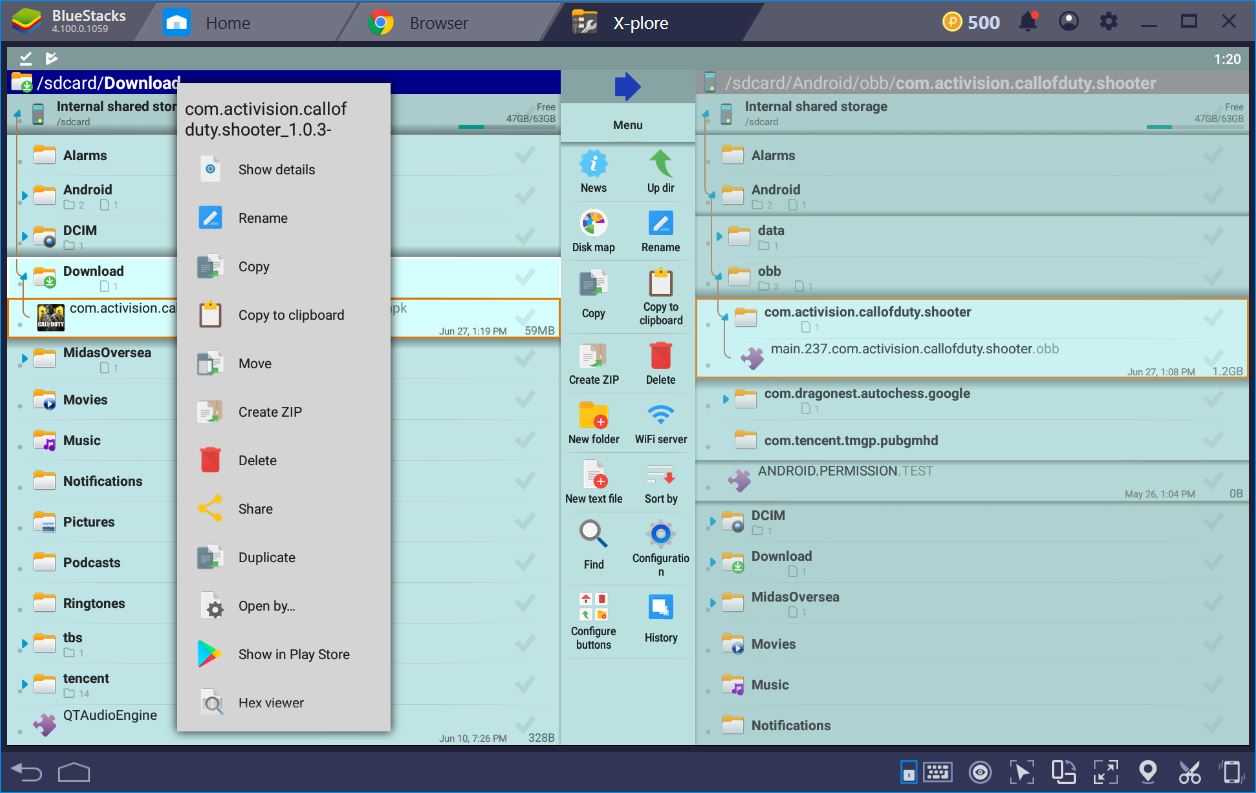
Task: Select Show details in context menu
Action: click(284, 170)
